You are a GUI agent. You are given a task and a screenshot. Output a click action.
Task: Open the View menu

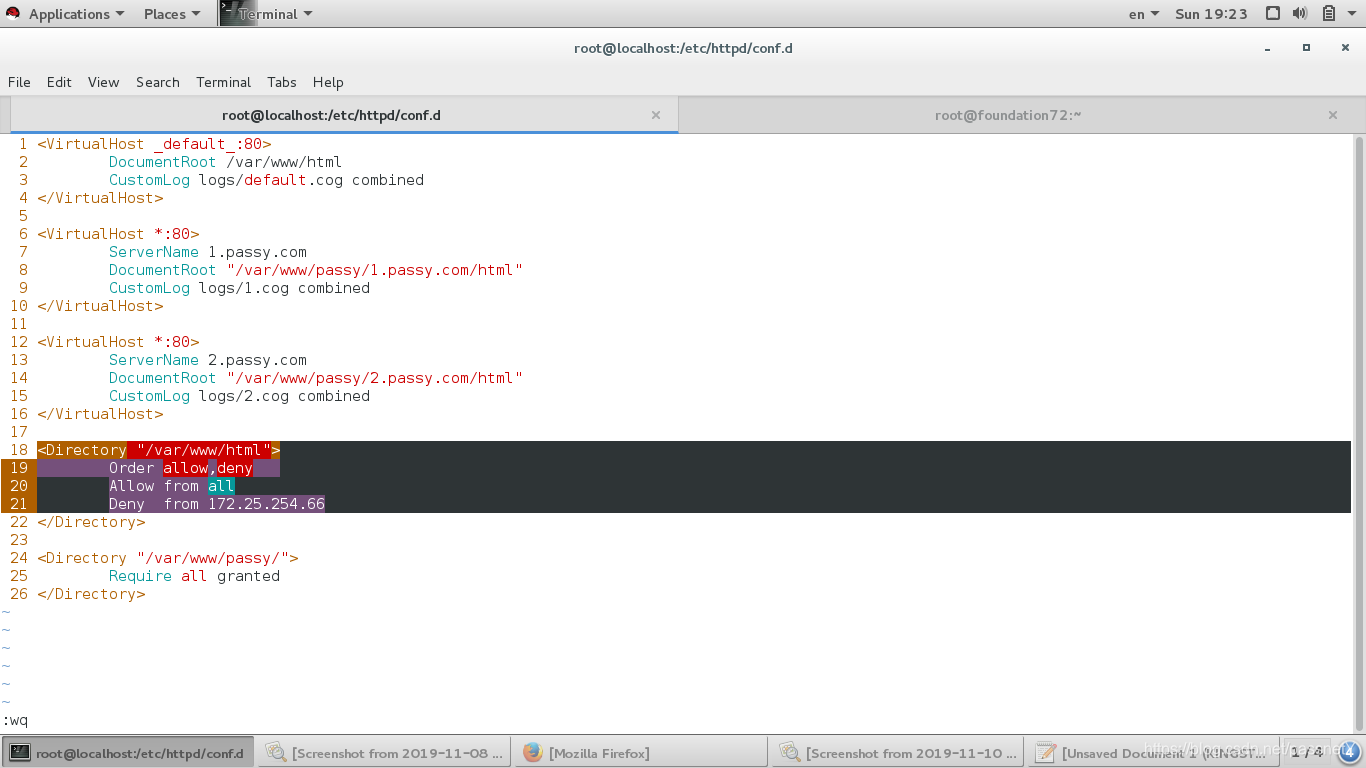point(103,82)
